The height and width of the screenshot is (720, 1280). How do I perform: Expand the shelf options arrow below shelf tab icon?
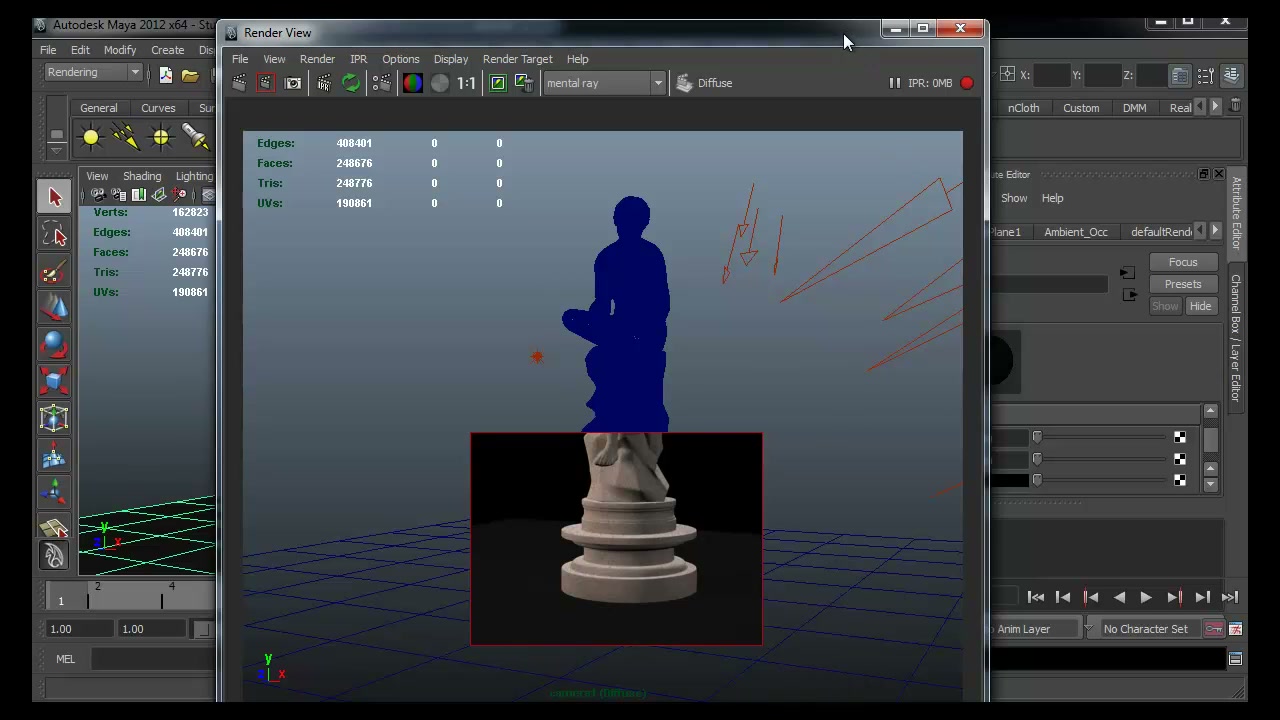tap(57, 151)
